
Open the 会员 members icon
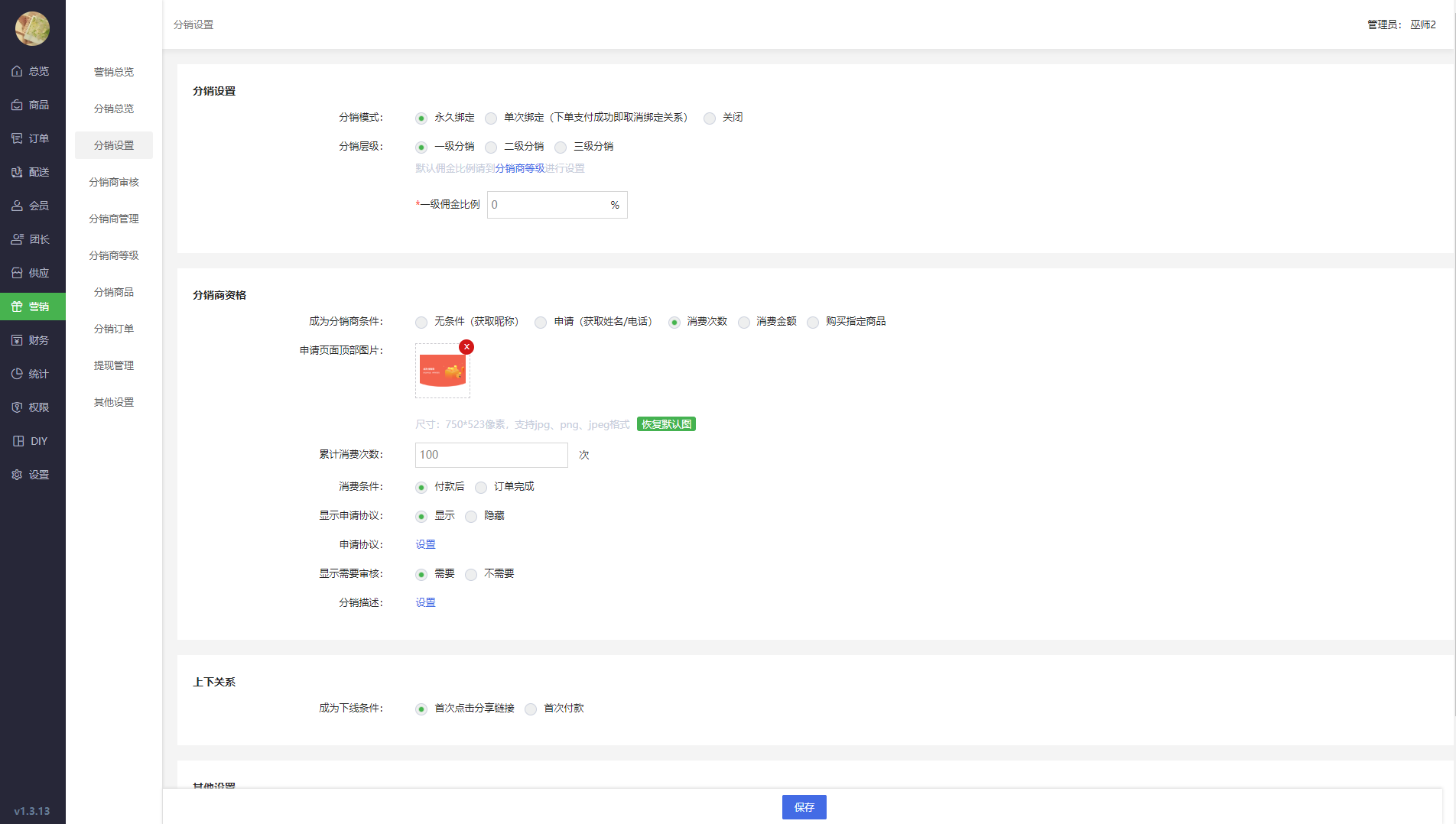17,206
